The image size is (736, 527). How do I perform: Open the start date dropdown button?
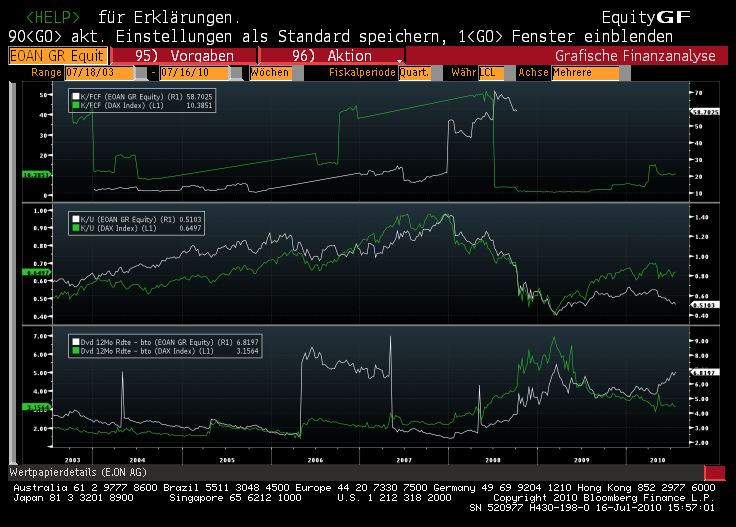pyautogui.click(x=141, y=73)
